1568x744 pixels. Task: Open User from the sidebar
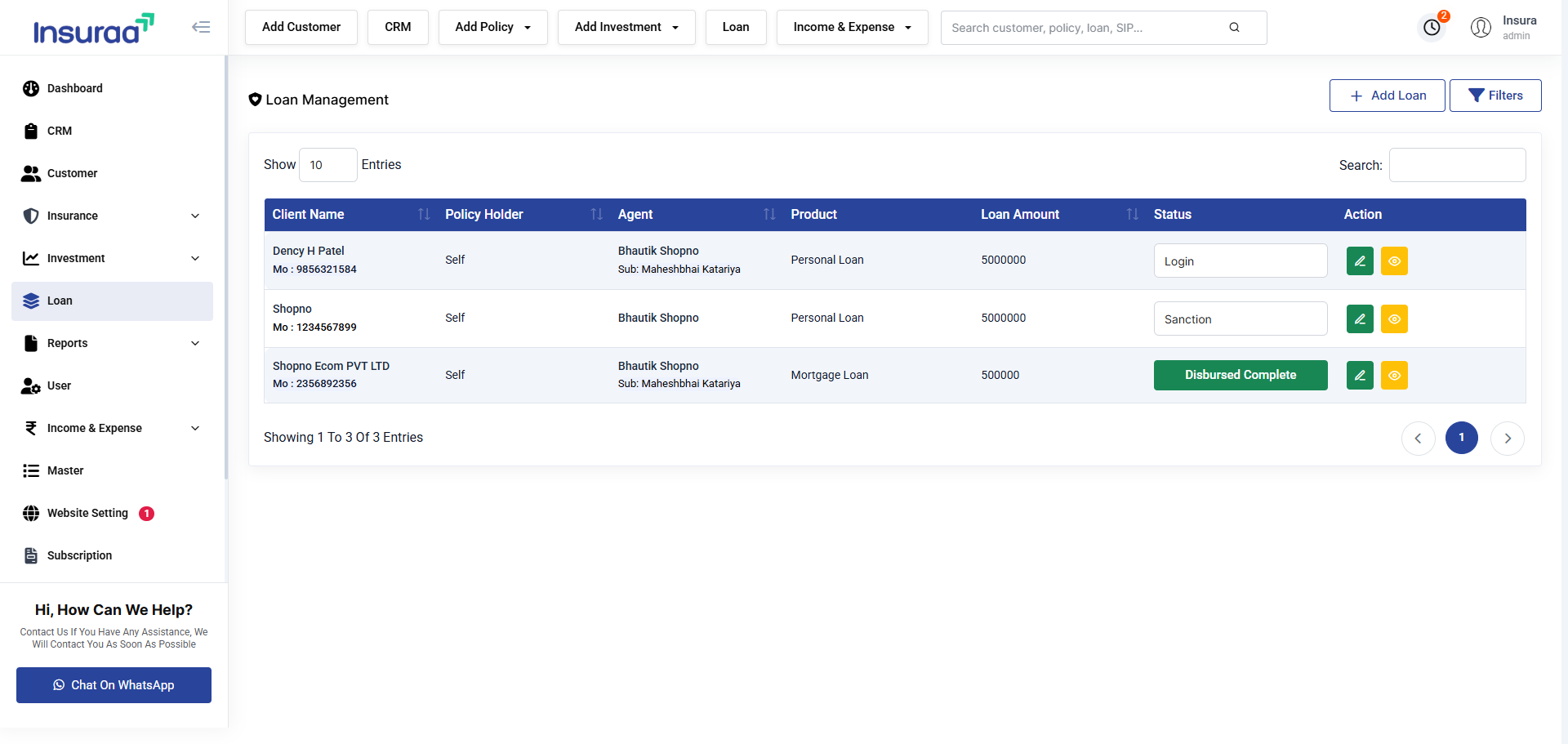point(112,385)
